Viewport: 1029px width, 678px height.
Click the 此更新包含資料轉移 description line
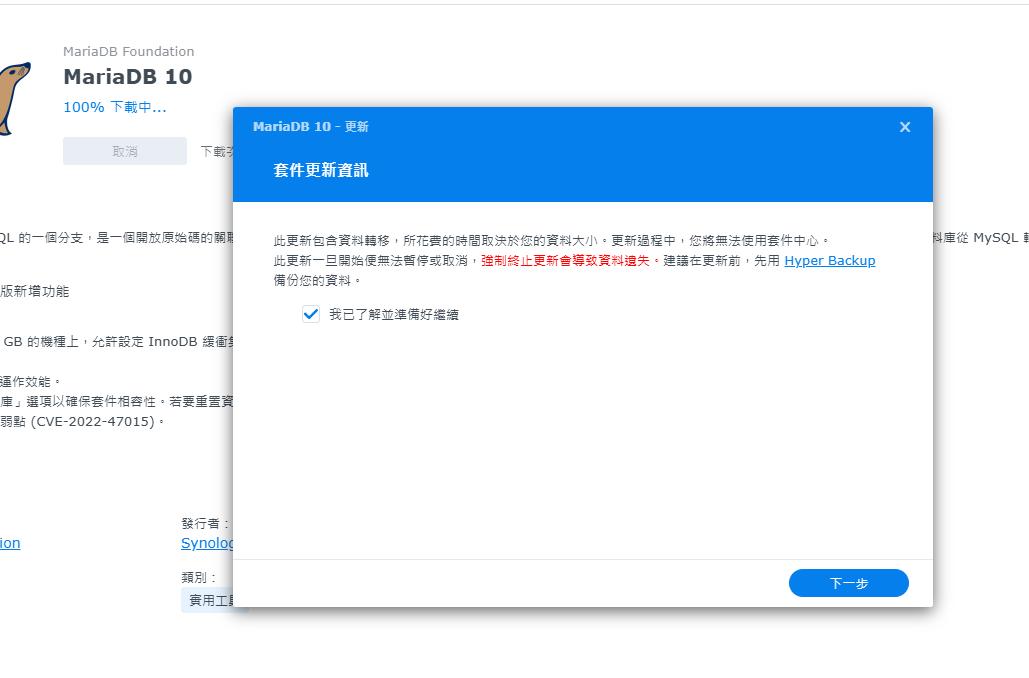click(550, 240)
